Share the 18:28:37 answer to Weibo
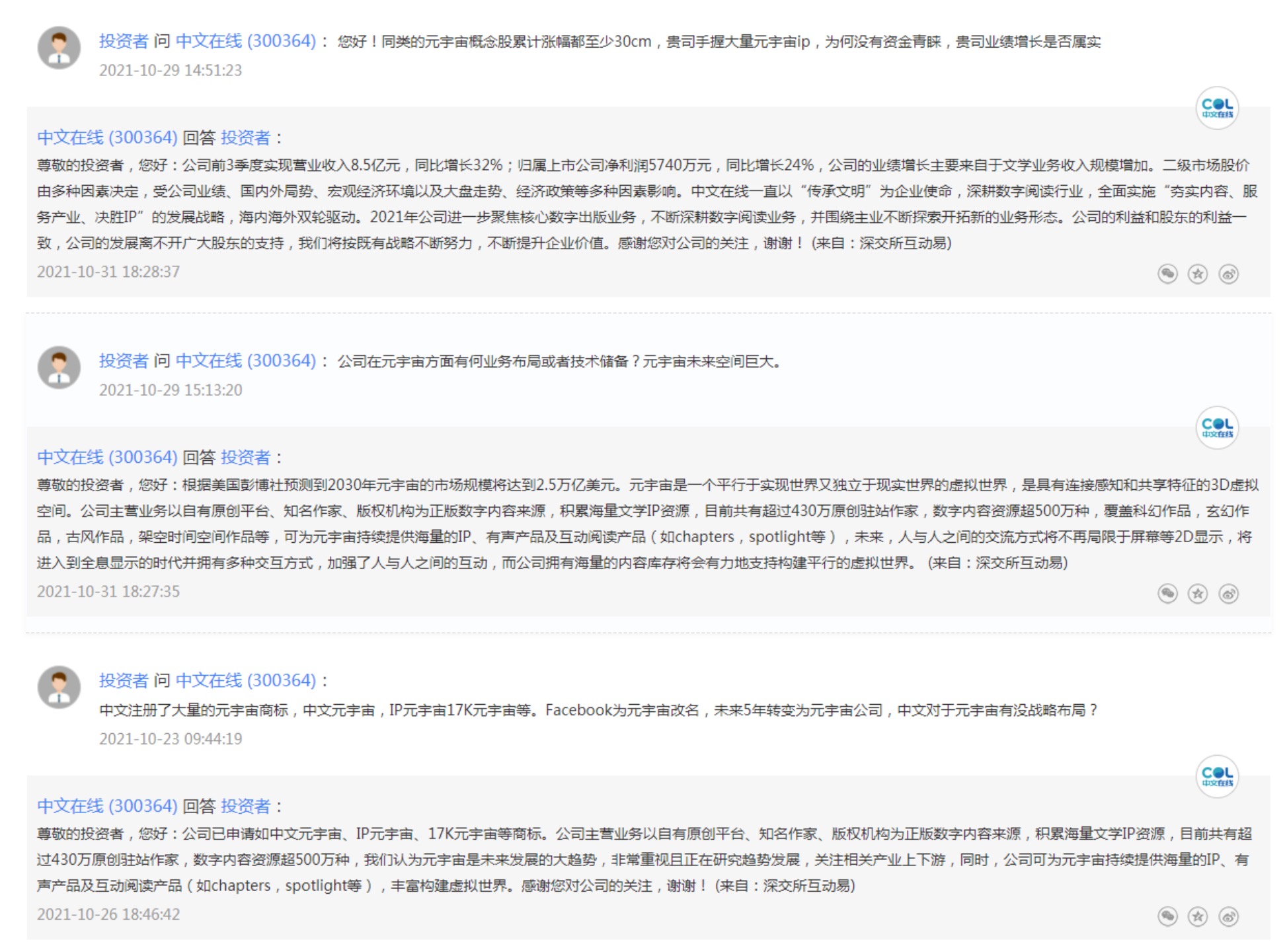Screen dimensions: 1287x952 coord(1228,274)
